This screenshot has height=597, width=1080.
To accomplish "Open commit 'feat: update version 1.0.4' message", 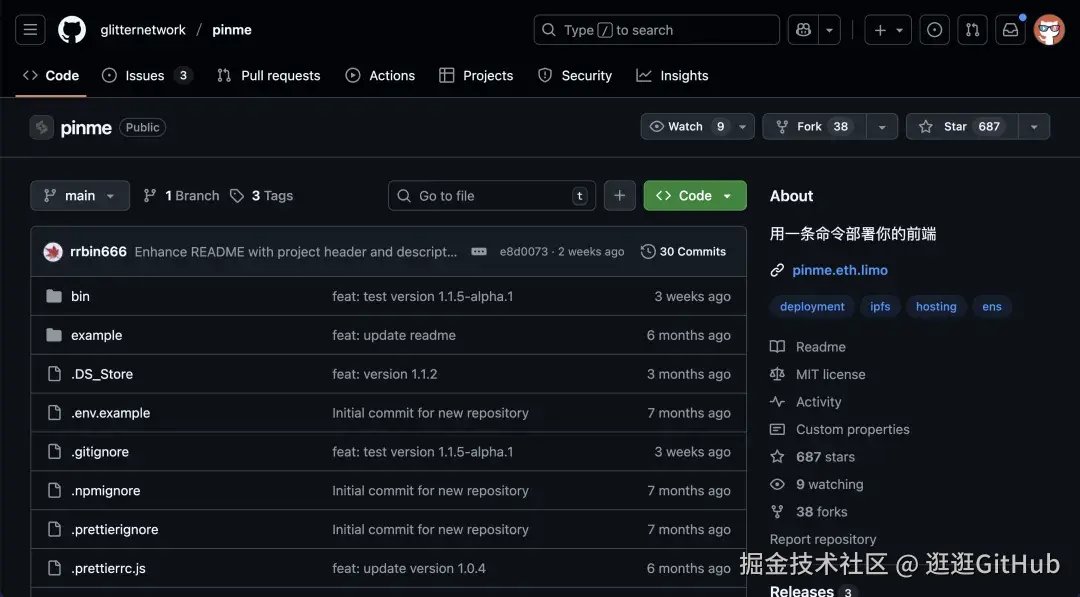I will [408, 569].
